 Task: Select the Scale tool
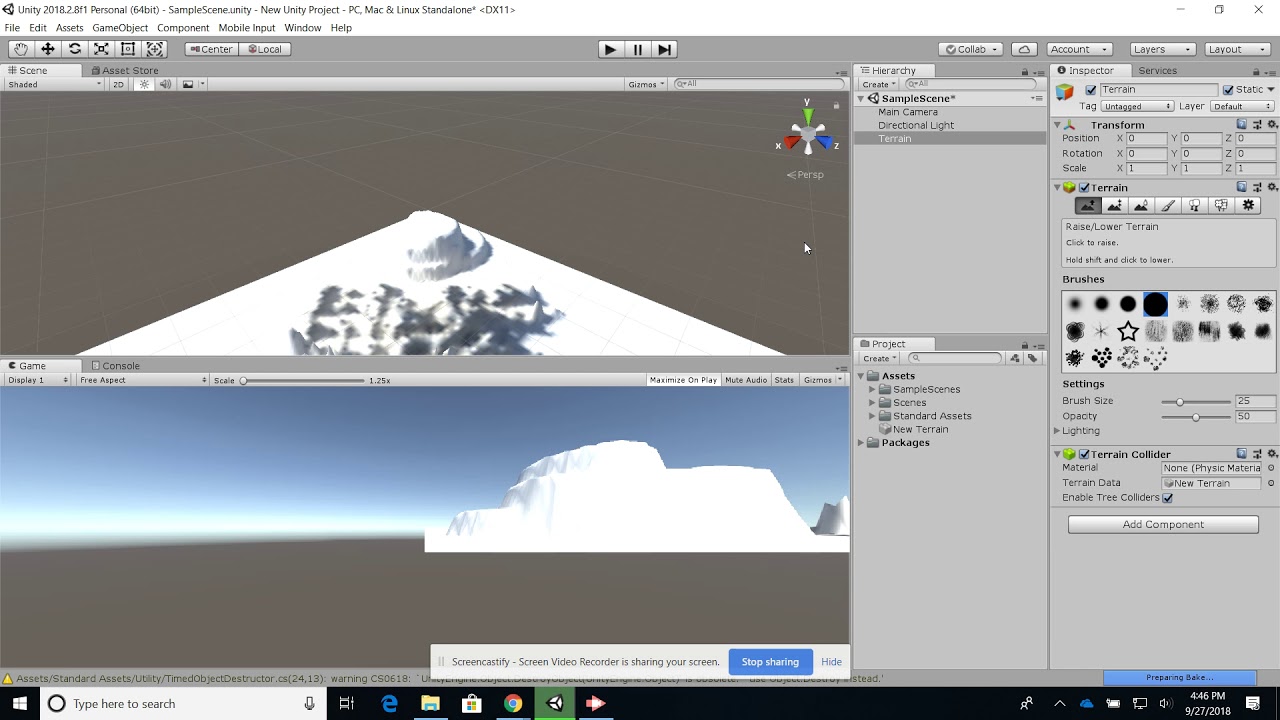(101, 49)
